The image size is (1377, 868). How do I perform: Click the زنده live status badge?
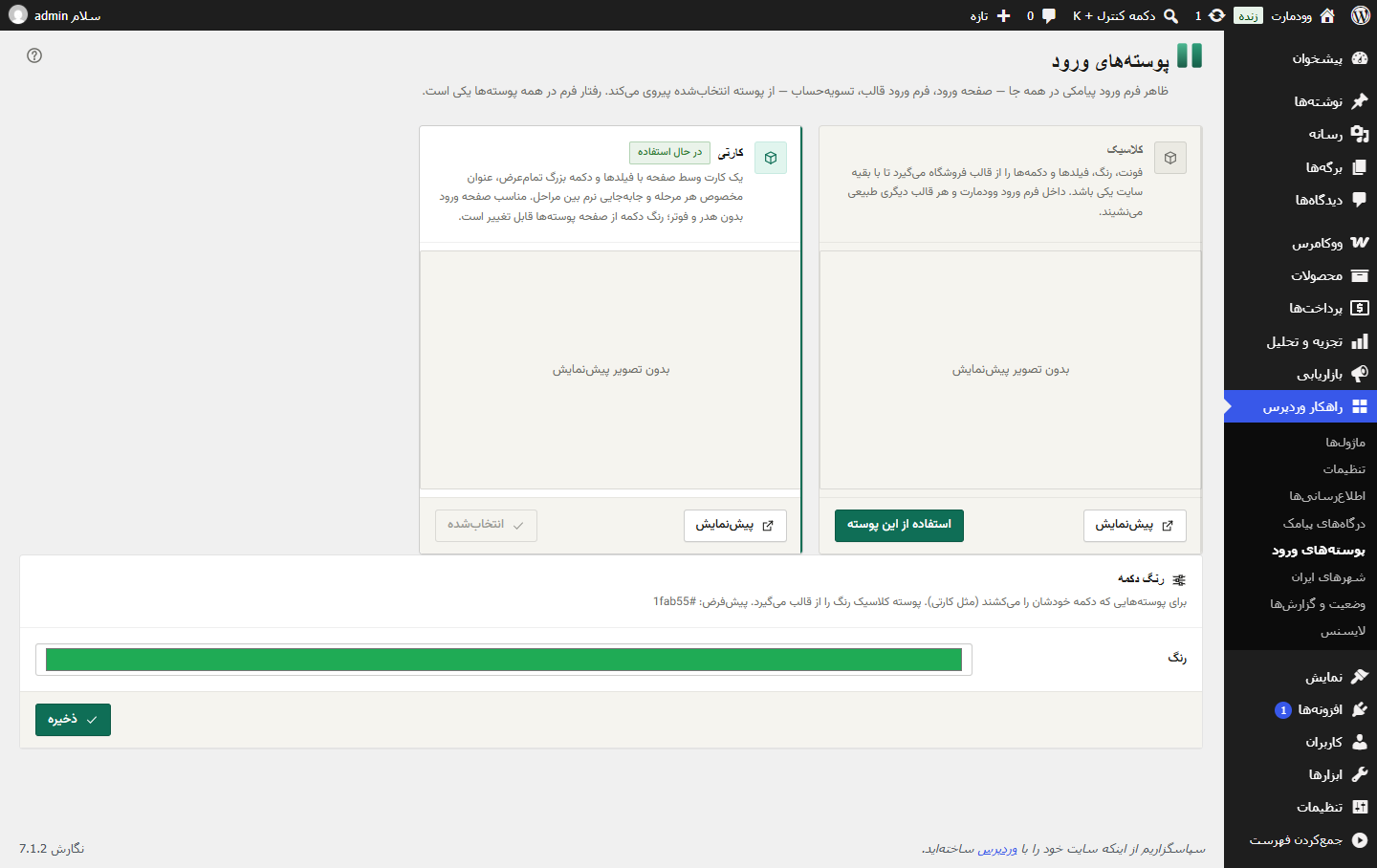(1249, 15)
